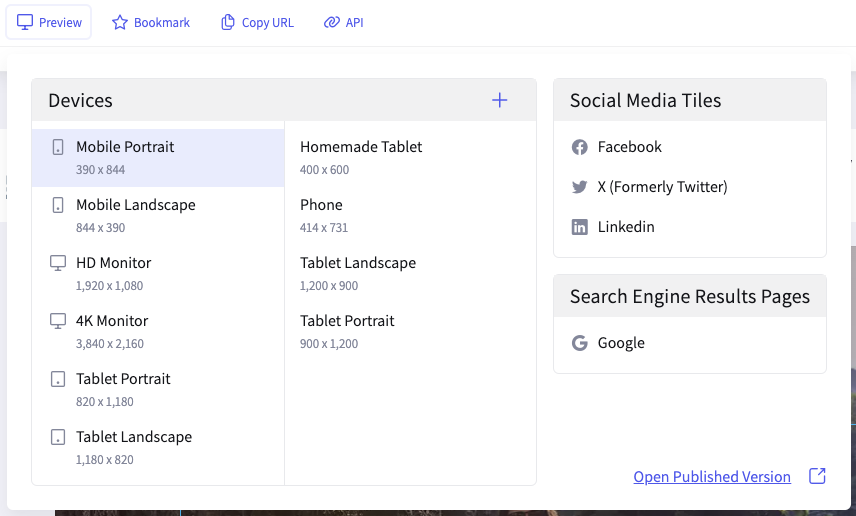Choose the 4K Monitor preview option
The height and width of the screenshot is (516, 856).
[112, 331]
